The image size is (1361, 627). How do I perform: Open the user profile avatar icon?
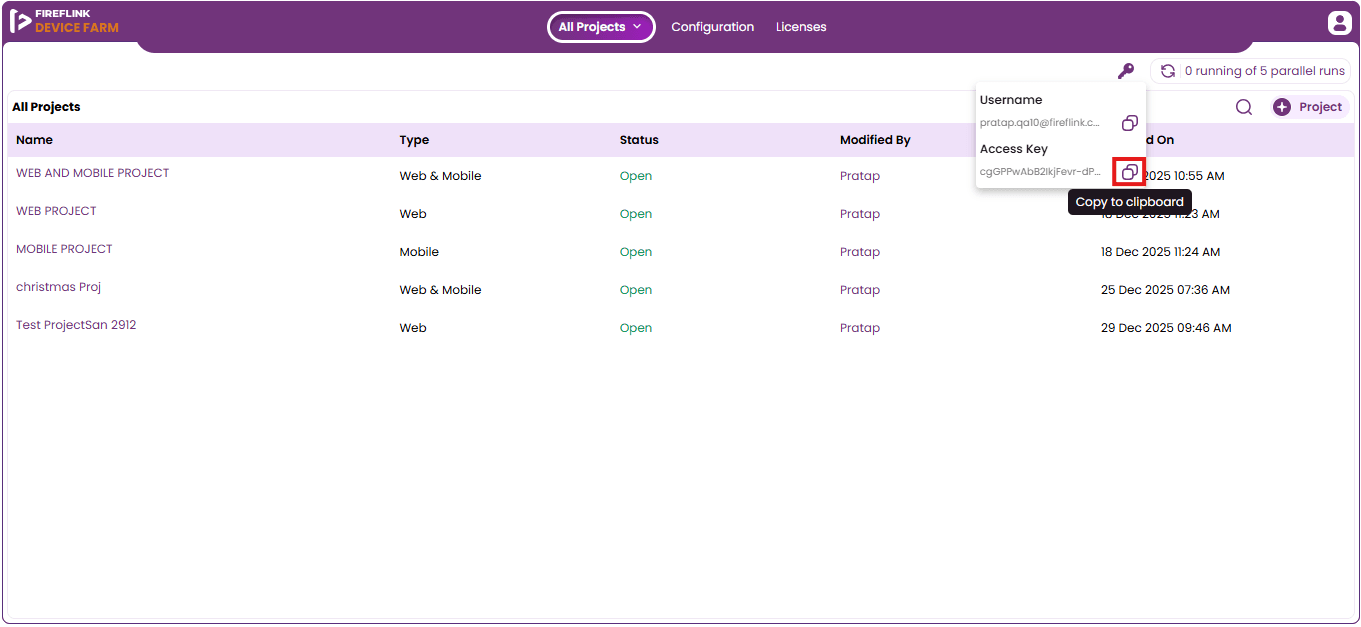click(1339, 23)
